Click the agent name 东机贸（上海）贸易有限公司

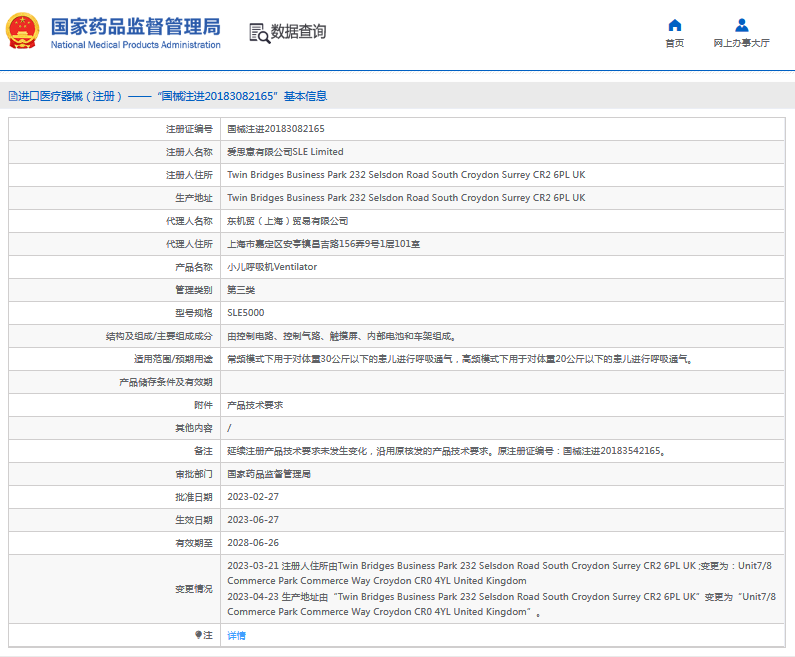click(287, 221)
